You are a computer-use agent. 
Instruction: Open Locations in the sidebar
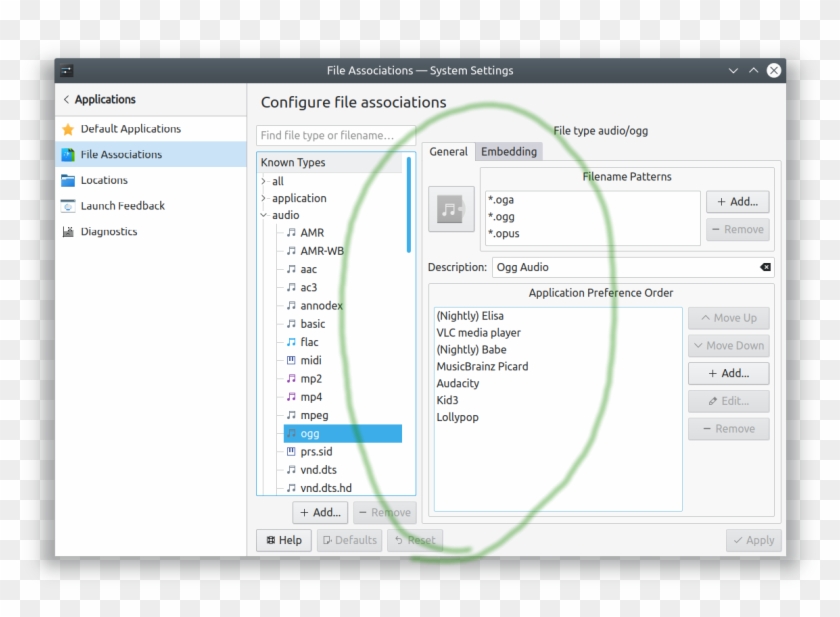pos(68,180)
